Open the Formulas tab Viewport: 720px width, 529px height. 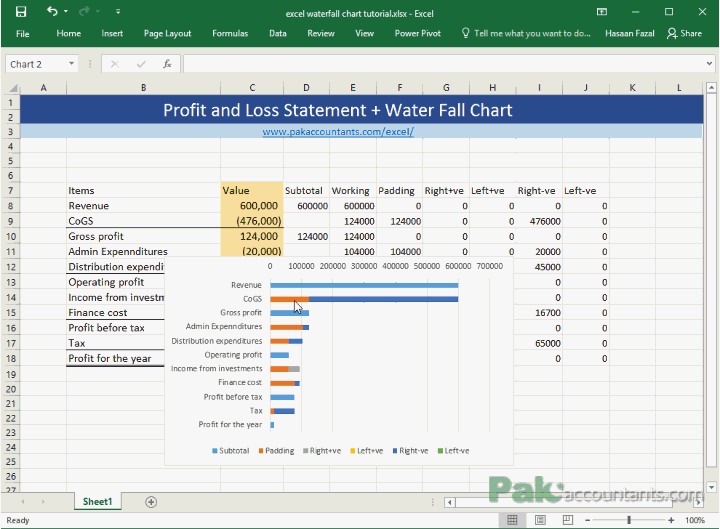tap(230, 33)
